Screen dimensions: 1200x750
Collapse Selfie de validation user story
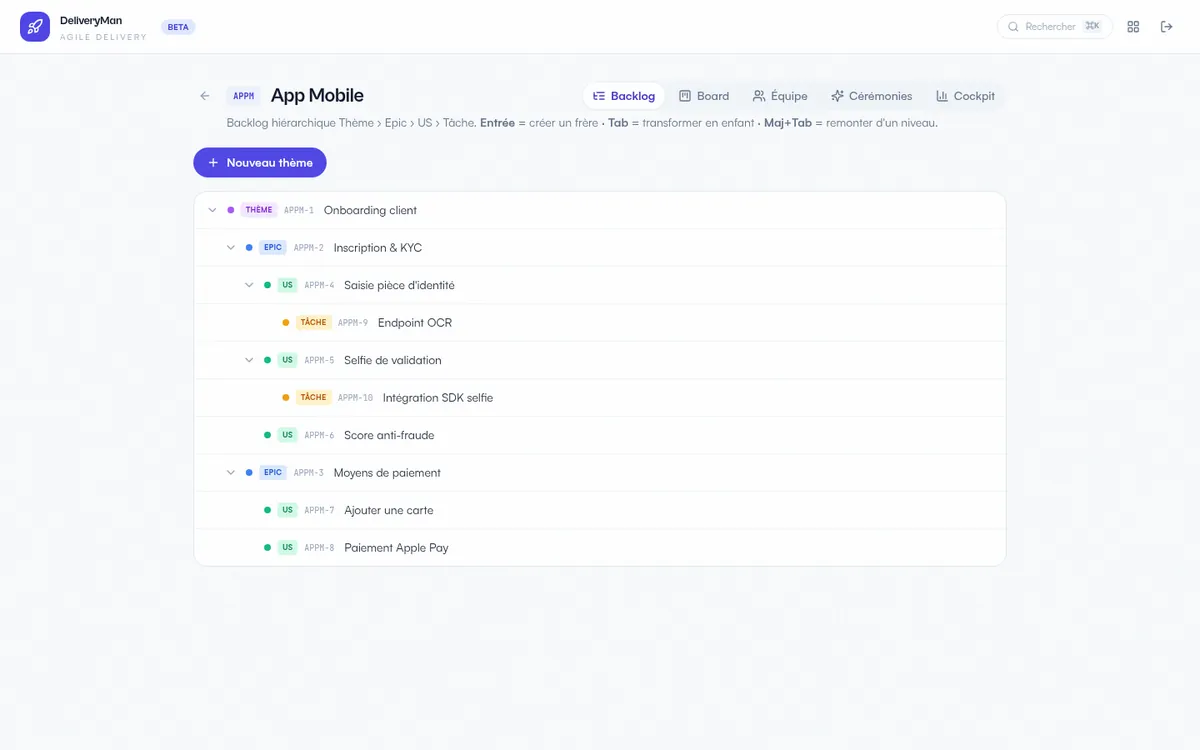pos(249,360)
